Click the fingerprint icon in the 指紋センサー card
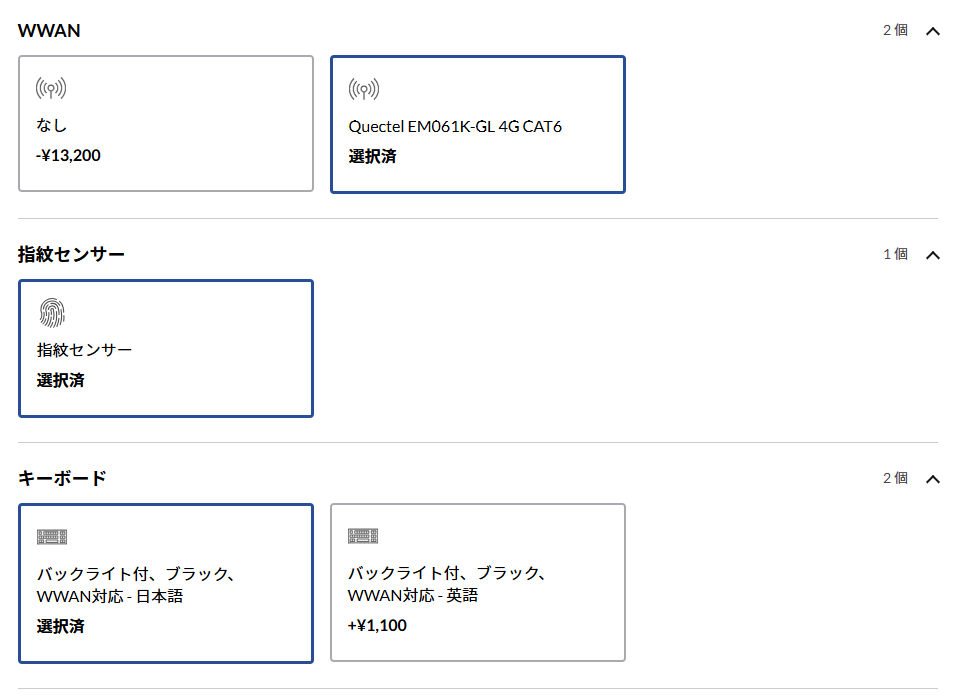This screenshot has height=698, width=974. coord(52,312)
